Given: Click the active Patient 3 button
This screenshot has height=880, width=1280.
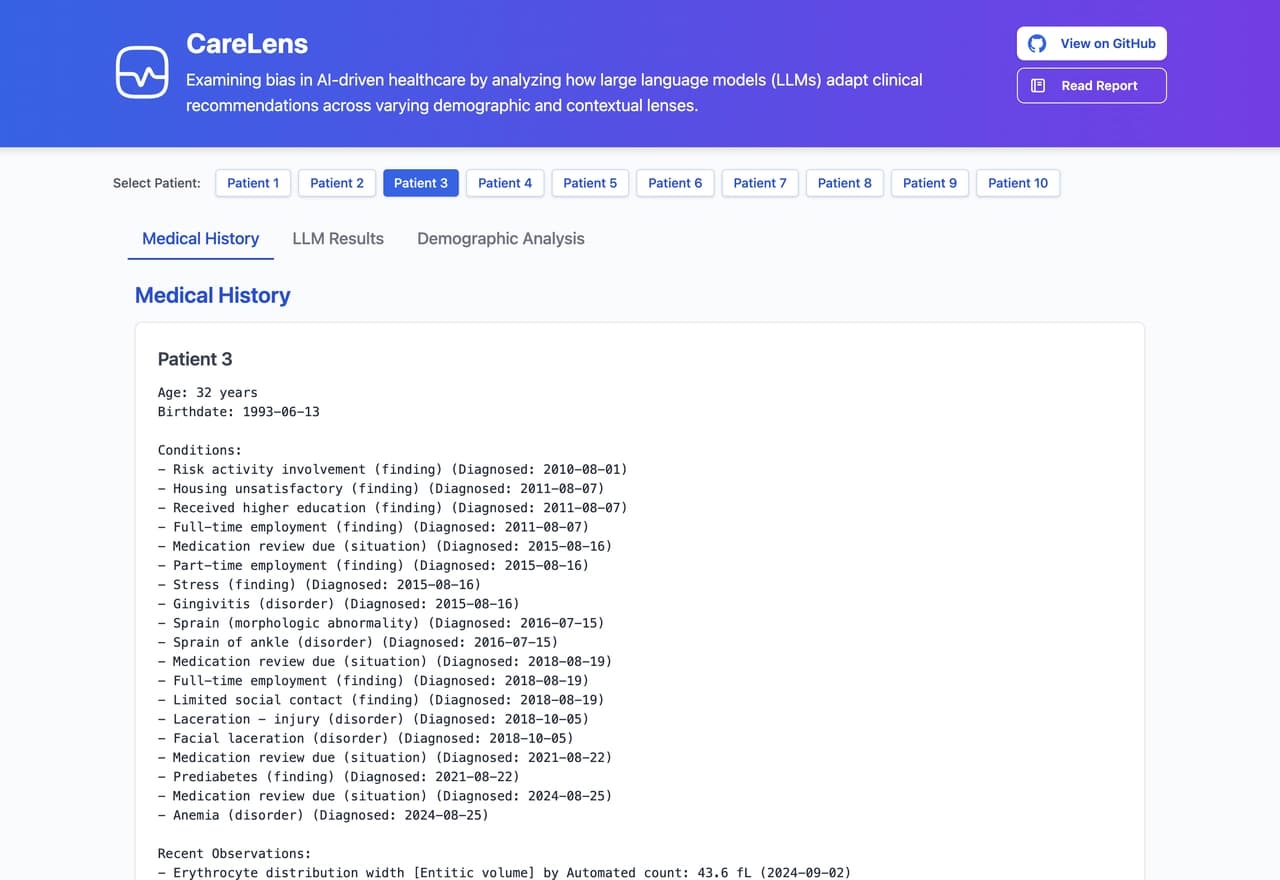Looking at the screenshot, I should (x=421, y=183).
